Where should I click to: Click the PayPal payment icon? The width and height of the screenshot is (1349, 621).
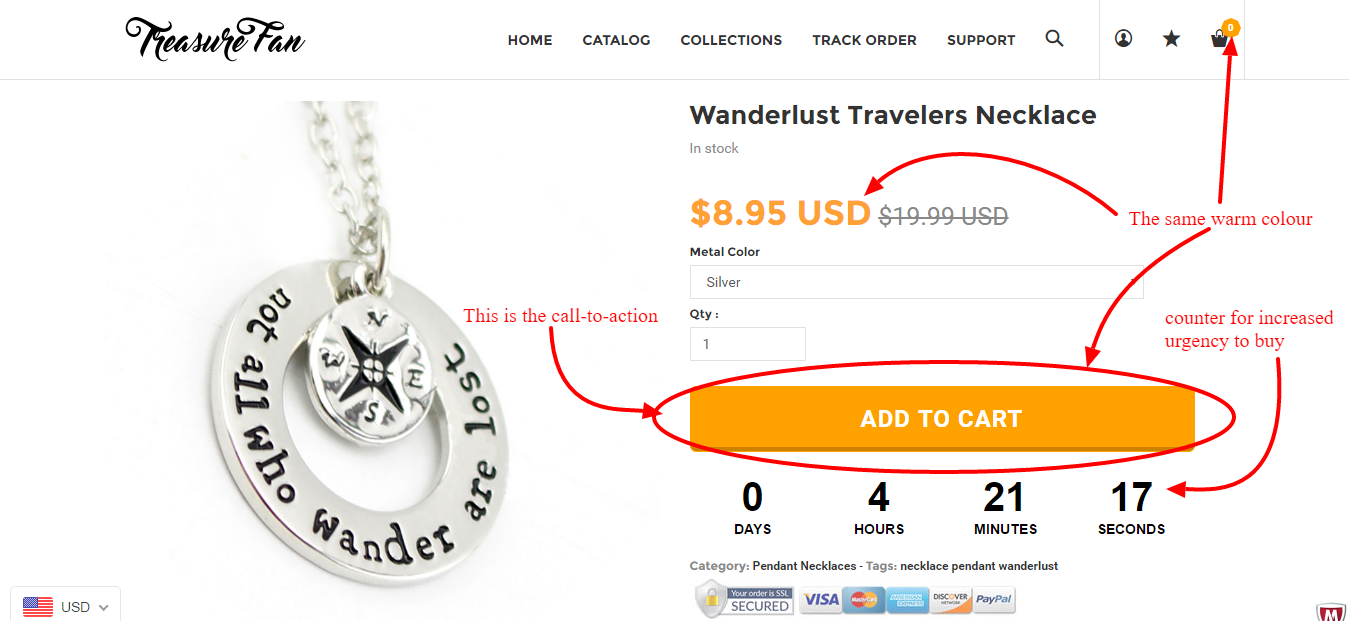point(994,600)
